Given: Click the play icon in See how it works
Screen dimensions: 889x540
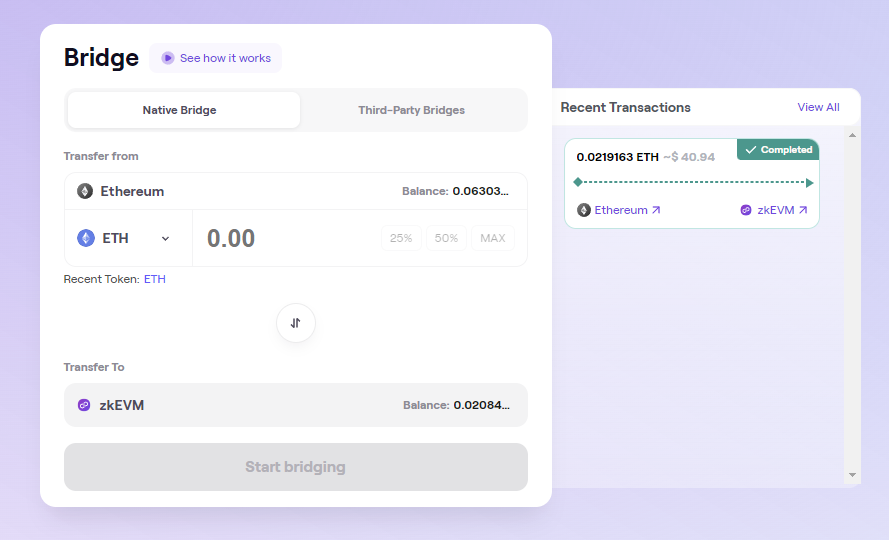Looking at the screenshot, I should 167,58.
